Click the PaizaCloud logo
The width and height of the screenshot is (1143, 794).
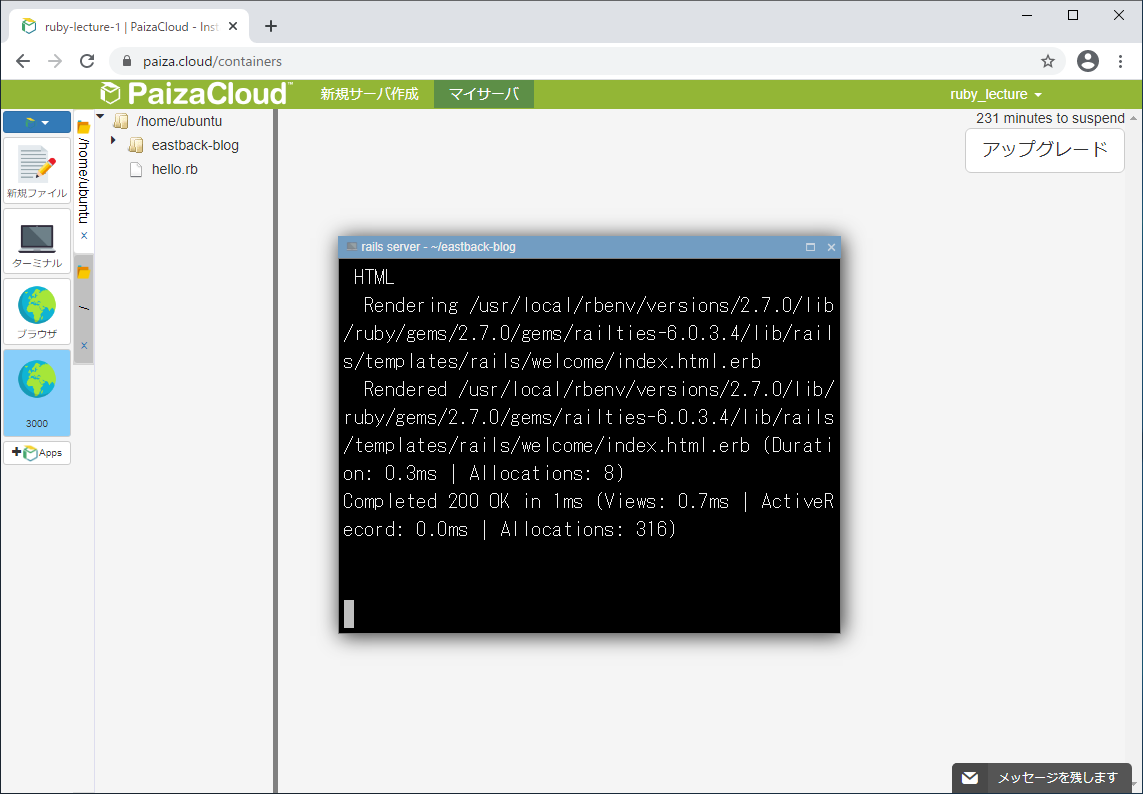coord(195,94)
